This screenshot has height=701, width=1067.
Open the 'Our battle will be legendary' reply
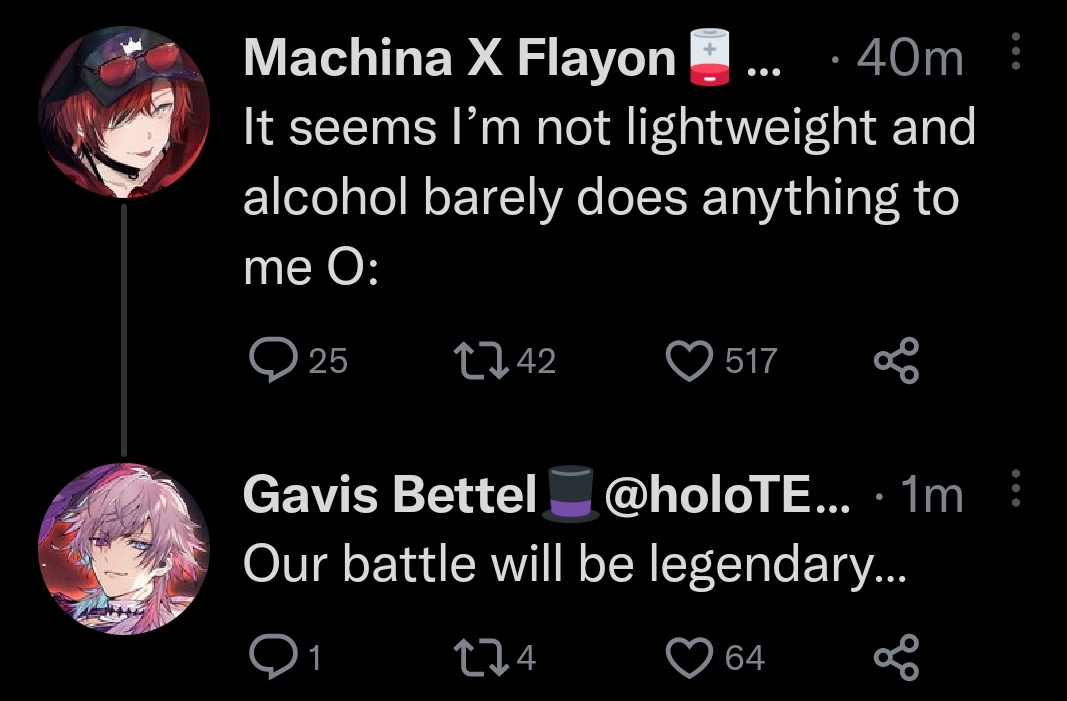click(x=576, y=566)
